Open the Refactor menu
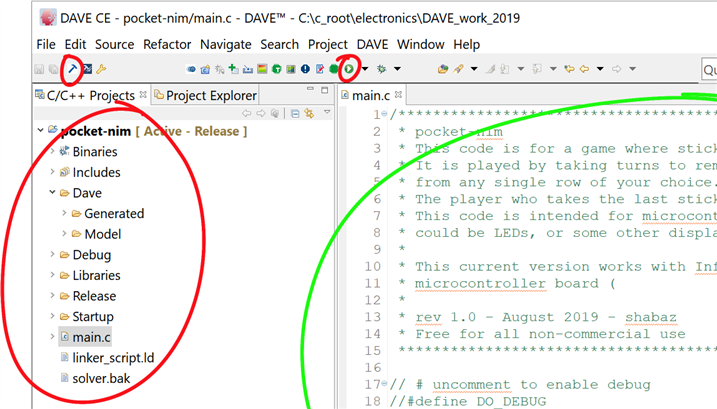 coord(167,44)
